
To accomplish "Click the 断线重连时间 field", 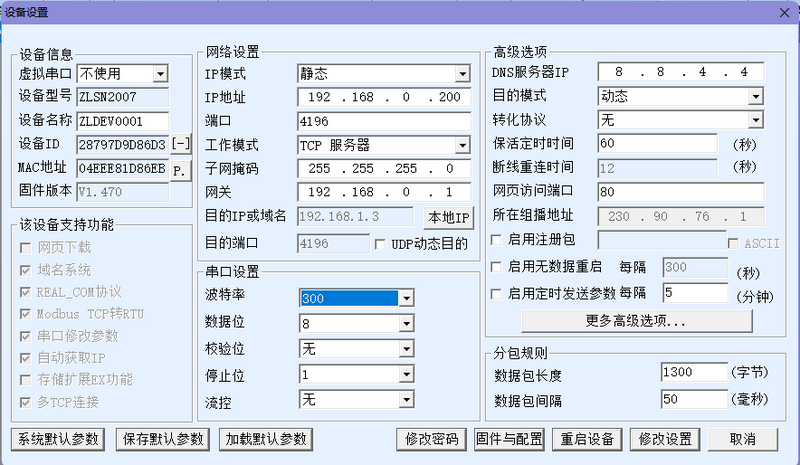I will pos(658,168).
